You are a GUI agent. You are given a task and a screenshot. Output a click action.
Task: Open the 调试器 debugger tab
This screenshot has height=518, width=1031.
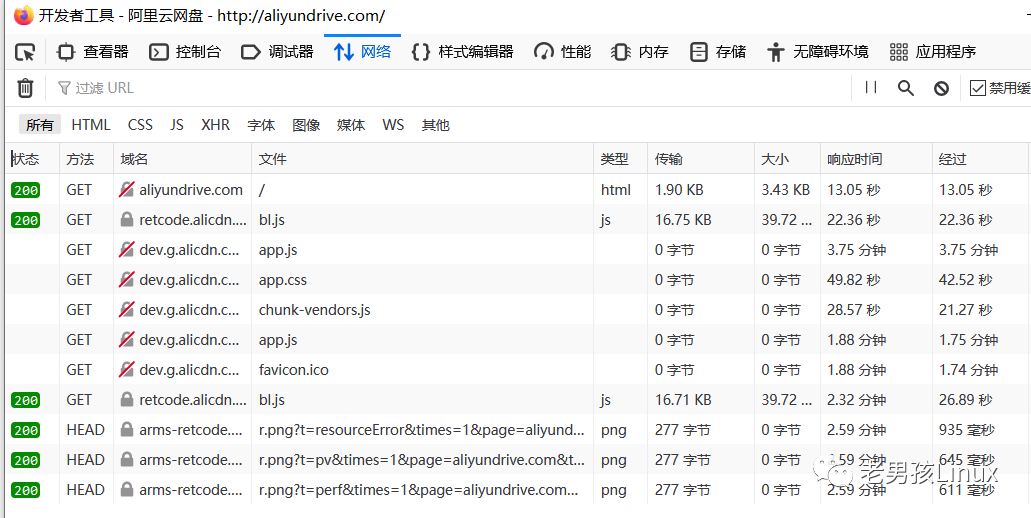coord(277,52)
